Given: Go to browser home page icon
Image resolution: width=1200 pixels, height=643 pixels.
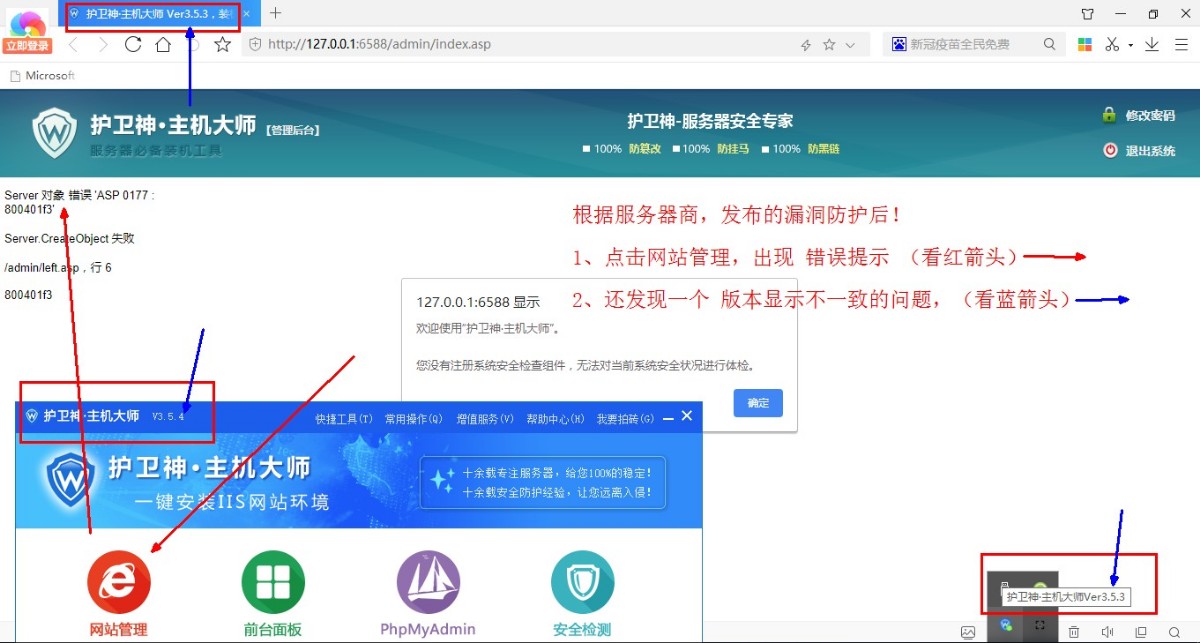Looking at the screenshot, I should pyautogui.click(x=162, y=44).
